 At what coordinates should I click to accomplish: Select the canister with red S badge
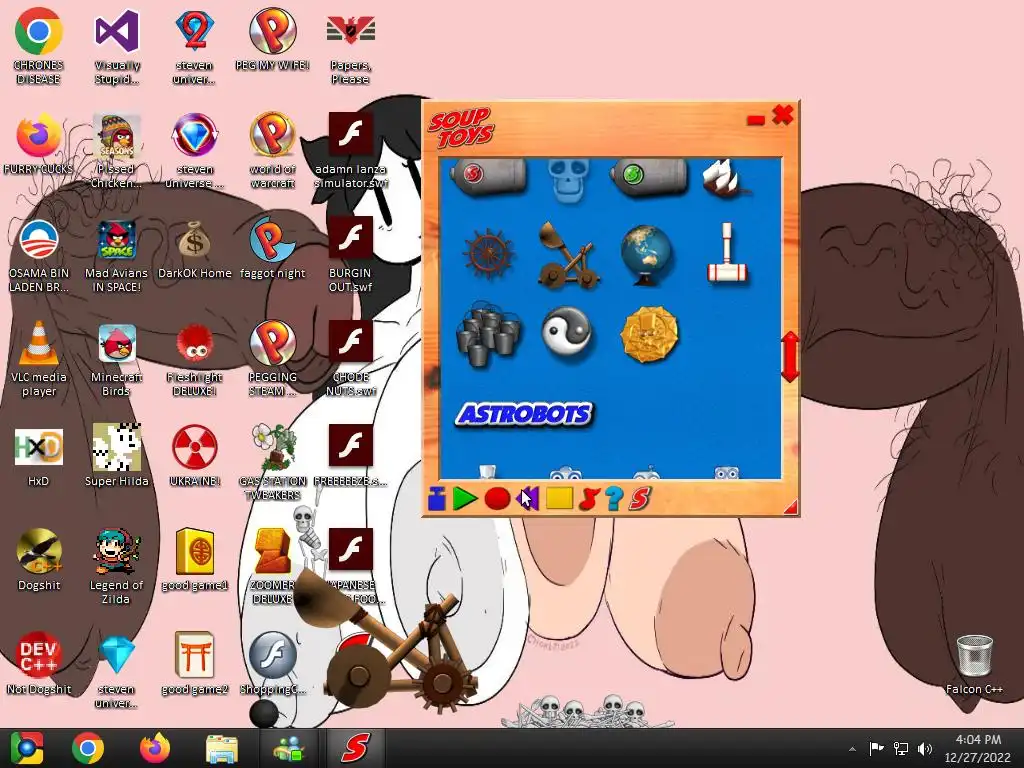[x=488, y=176]
